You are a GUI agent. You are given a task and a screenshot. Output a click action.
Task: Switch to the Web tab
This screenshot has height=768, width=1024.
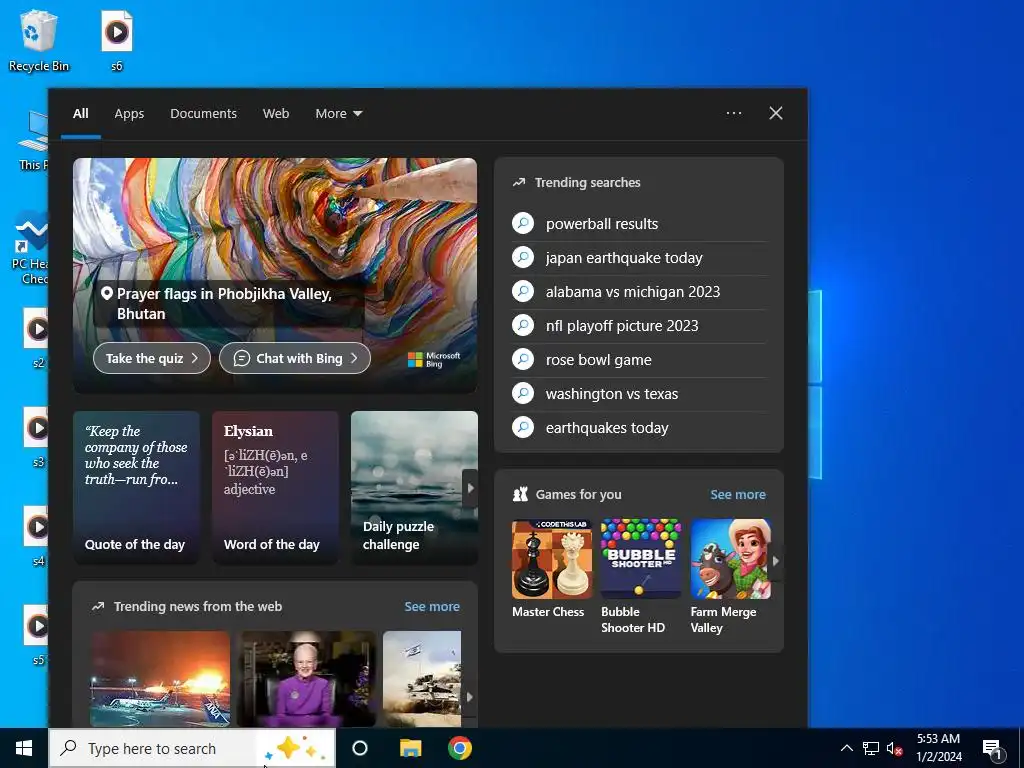click(276, 113)
